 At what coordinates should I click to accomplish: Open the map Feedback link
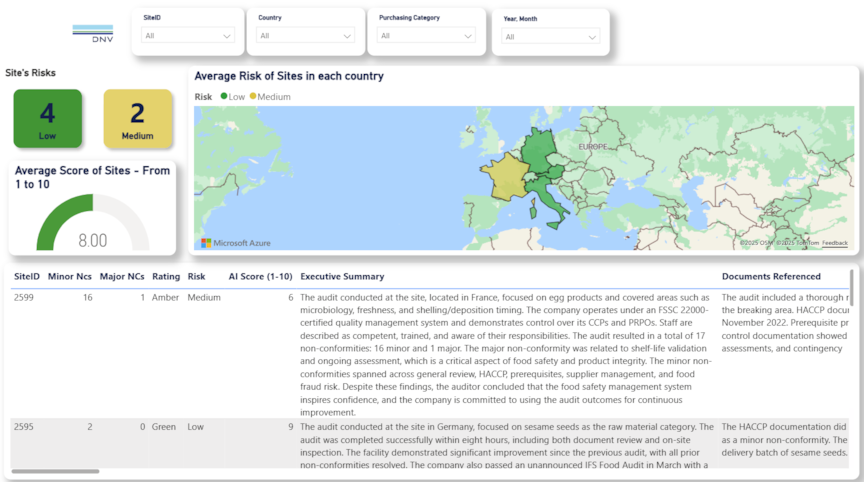pos(834,243)
